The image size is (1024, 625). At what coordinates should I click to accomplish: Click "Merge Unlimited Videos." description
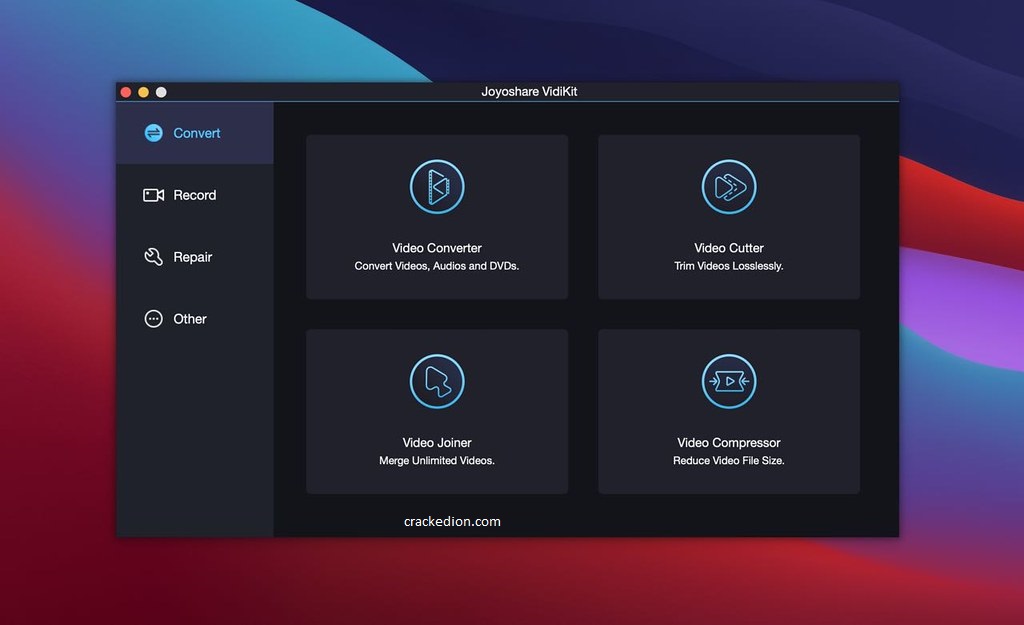pos(437,460)
